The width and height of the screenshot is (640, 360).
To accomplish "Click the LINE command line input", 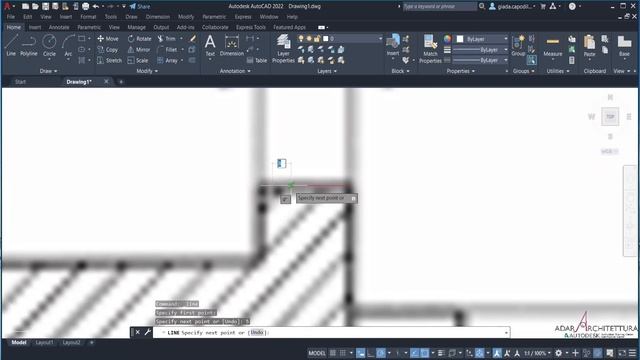I will (x=331, y=332).
